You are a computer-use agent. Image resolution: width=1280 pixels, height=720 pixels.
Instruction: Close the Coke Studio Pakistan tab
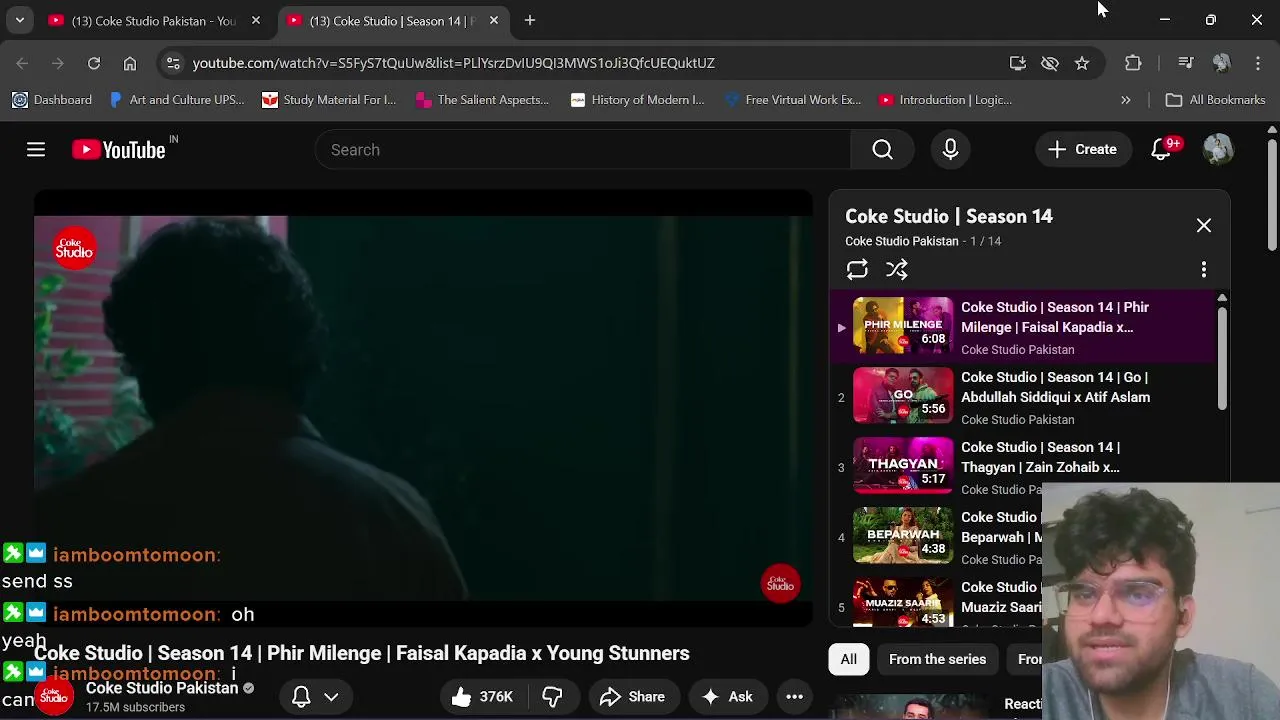point(256,20)
